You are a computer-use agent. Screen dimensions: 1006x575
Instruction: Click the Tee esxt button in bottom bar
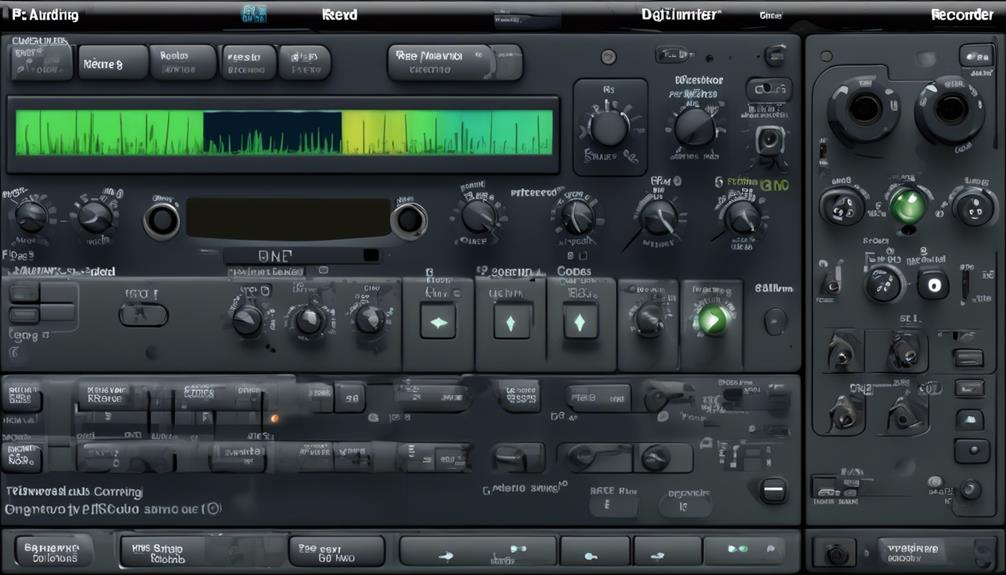(336, 552)
